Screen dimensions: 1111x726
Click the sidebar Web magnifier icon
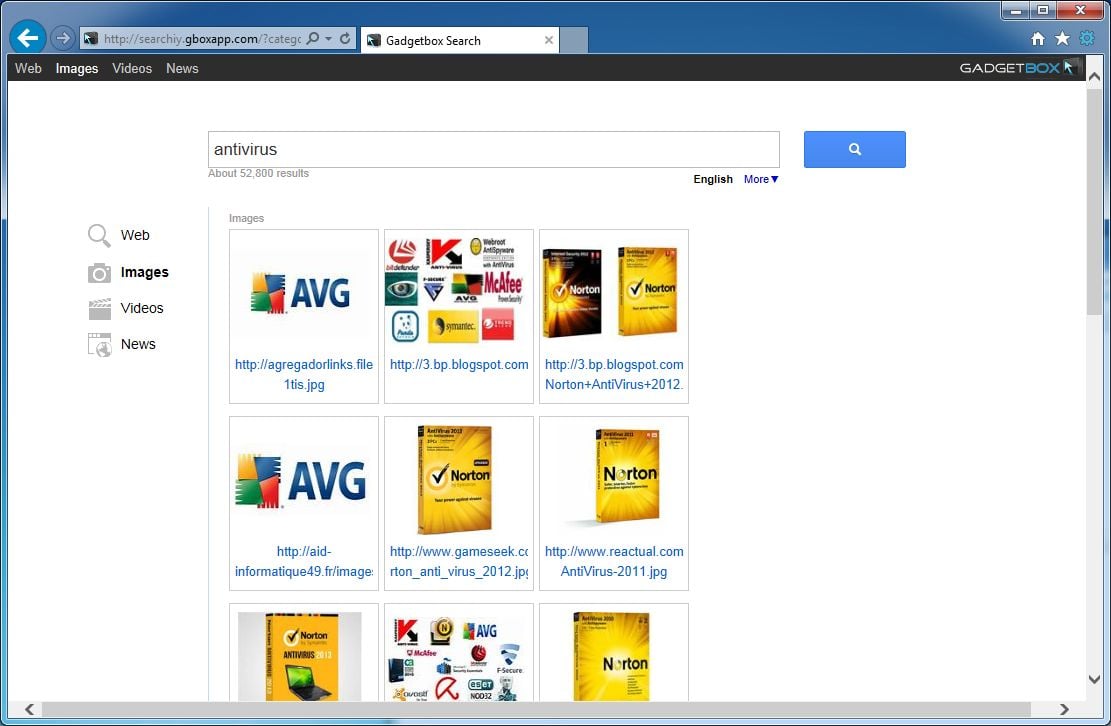tap(99, 235)
